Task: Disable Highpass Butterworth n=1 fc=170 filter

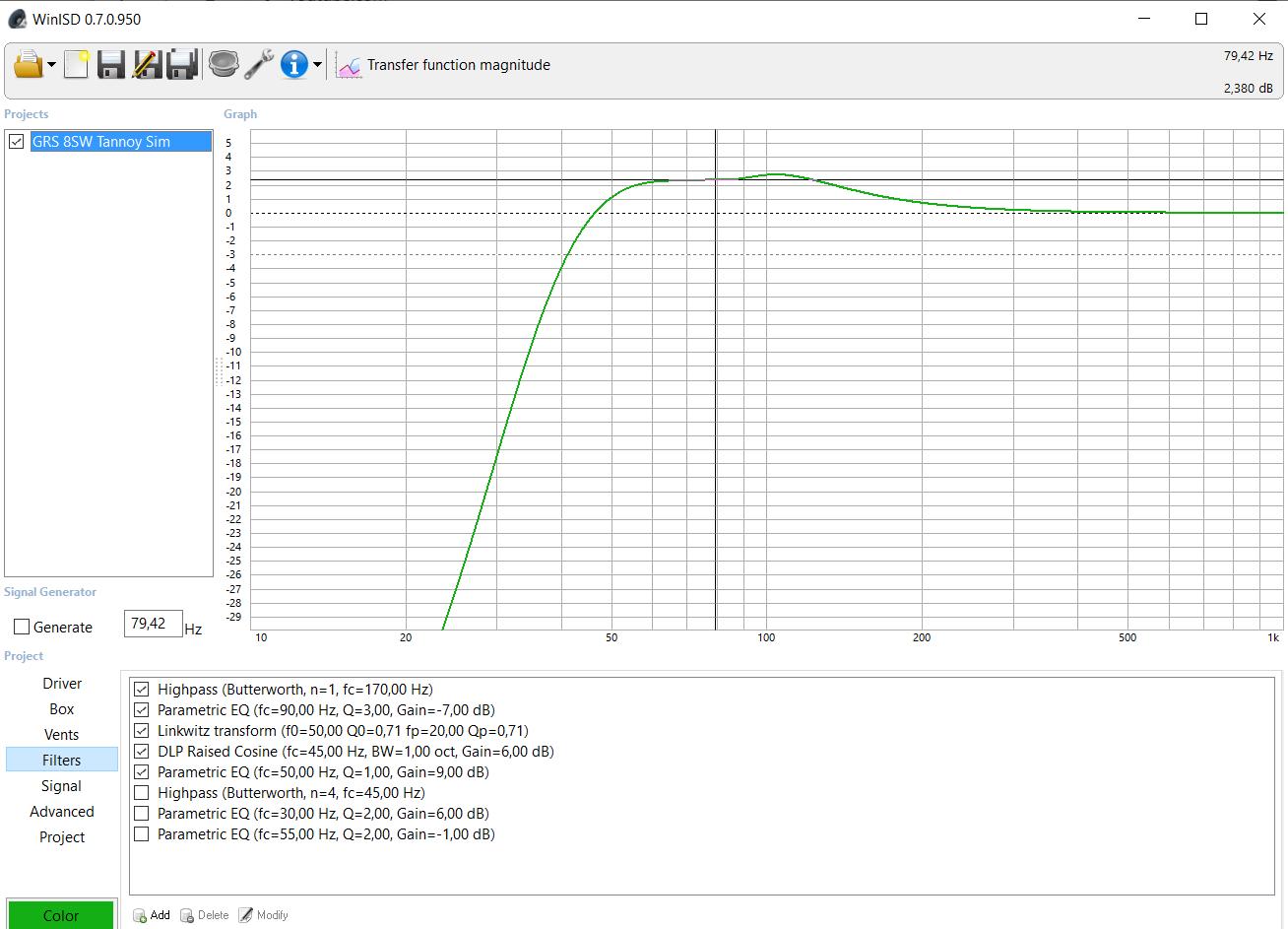Action: point(142,690)
